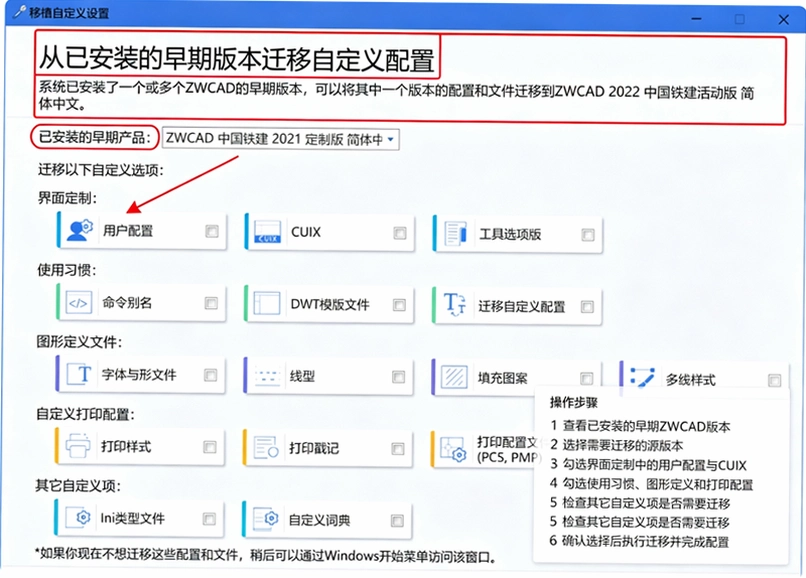
Task: Click the title bar wrench icon
Action: (20, 12)
